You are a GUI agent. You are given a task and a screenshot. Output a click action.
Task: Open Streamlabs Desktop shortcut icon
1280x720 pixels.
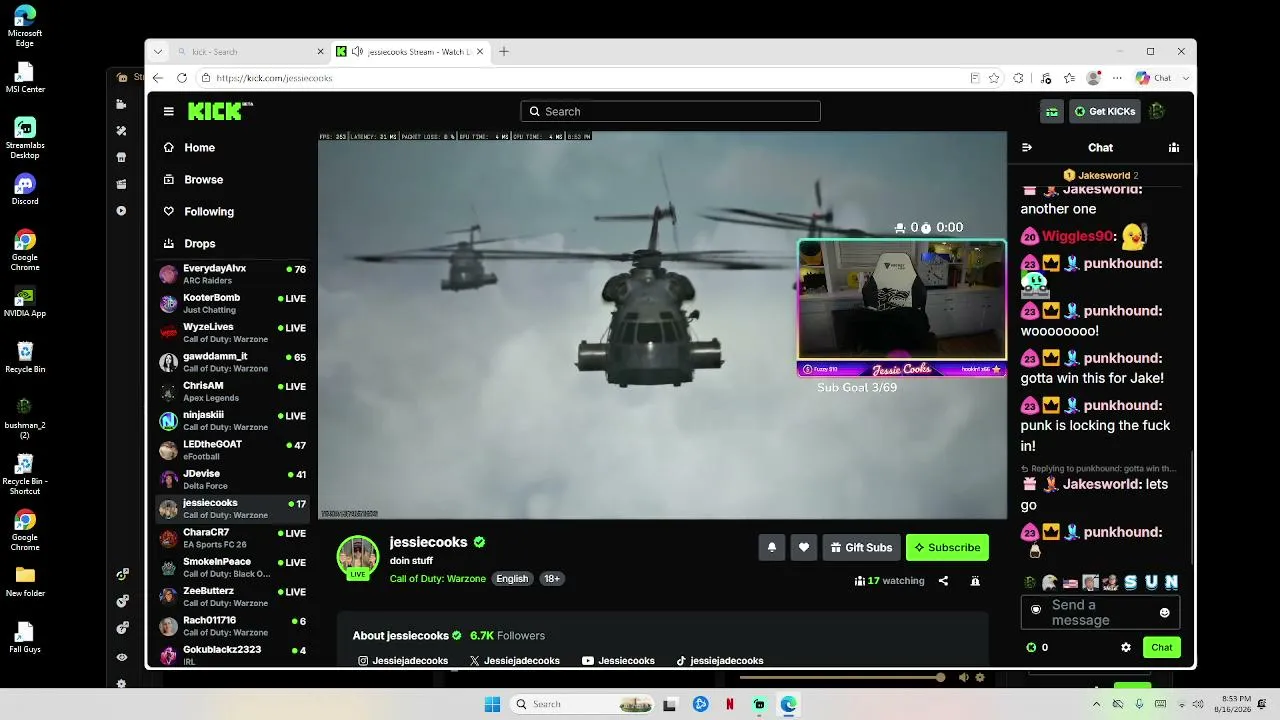[25, 138]
